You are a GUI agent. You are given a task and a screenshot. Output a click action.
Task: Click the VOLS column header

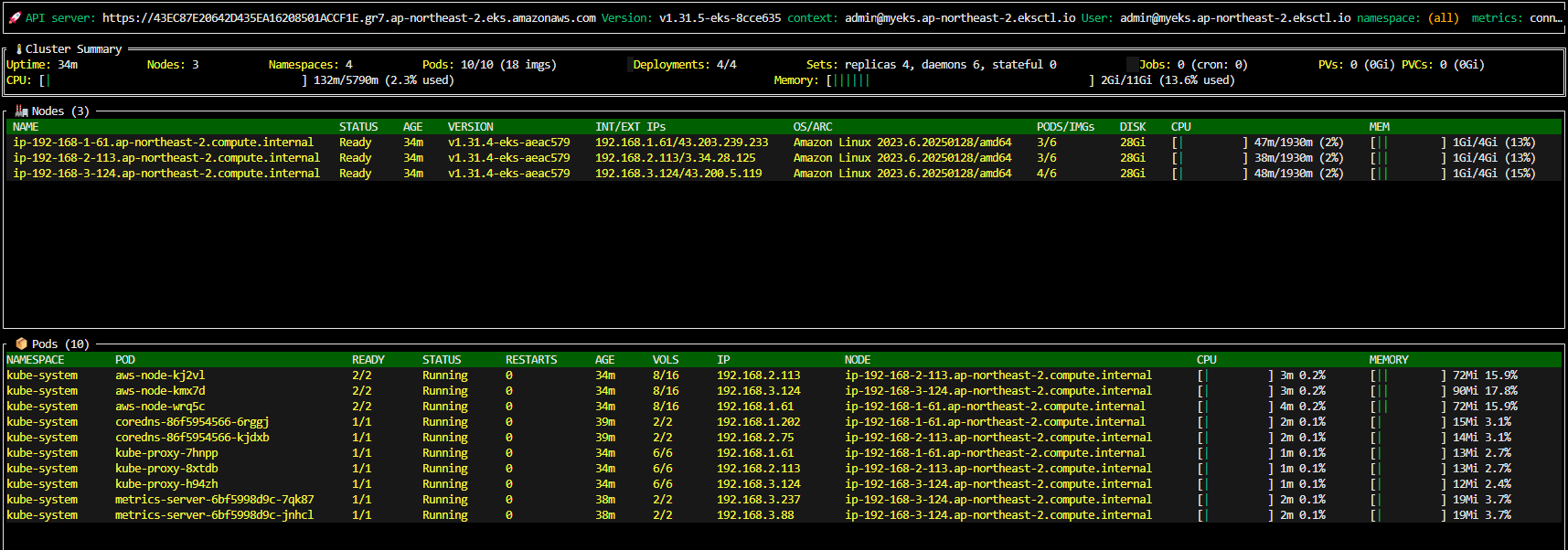click(666, 359)
